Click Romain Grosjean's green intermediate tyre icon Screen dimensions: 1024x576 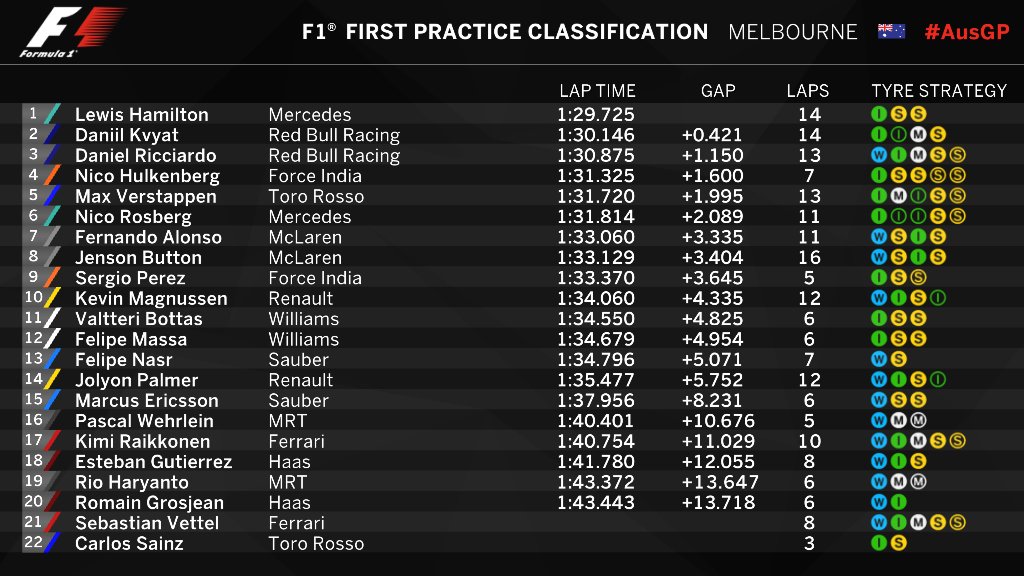tap(899, 502)
